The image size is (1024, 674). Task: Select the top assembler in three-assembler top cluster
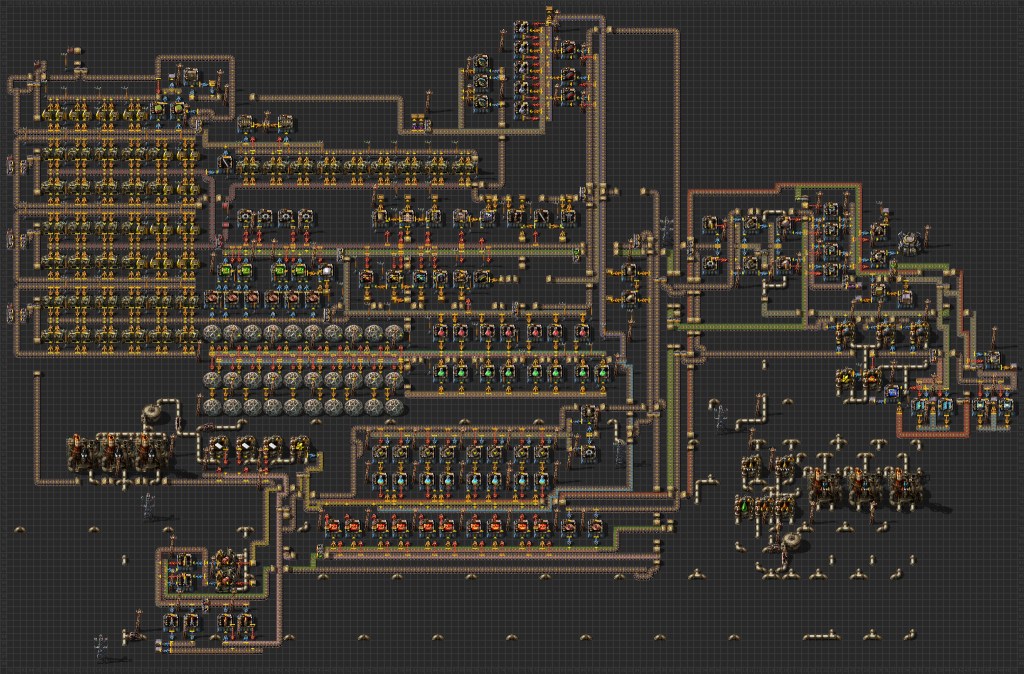481,63
